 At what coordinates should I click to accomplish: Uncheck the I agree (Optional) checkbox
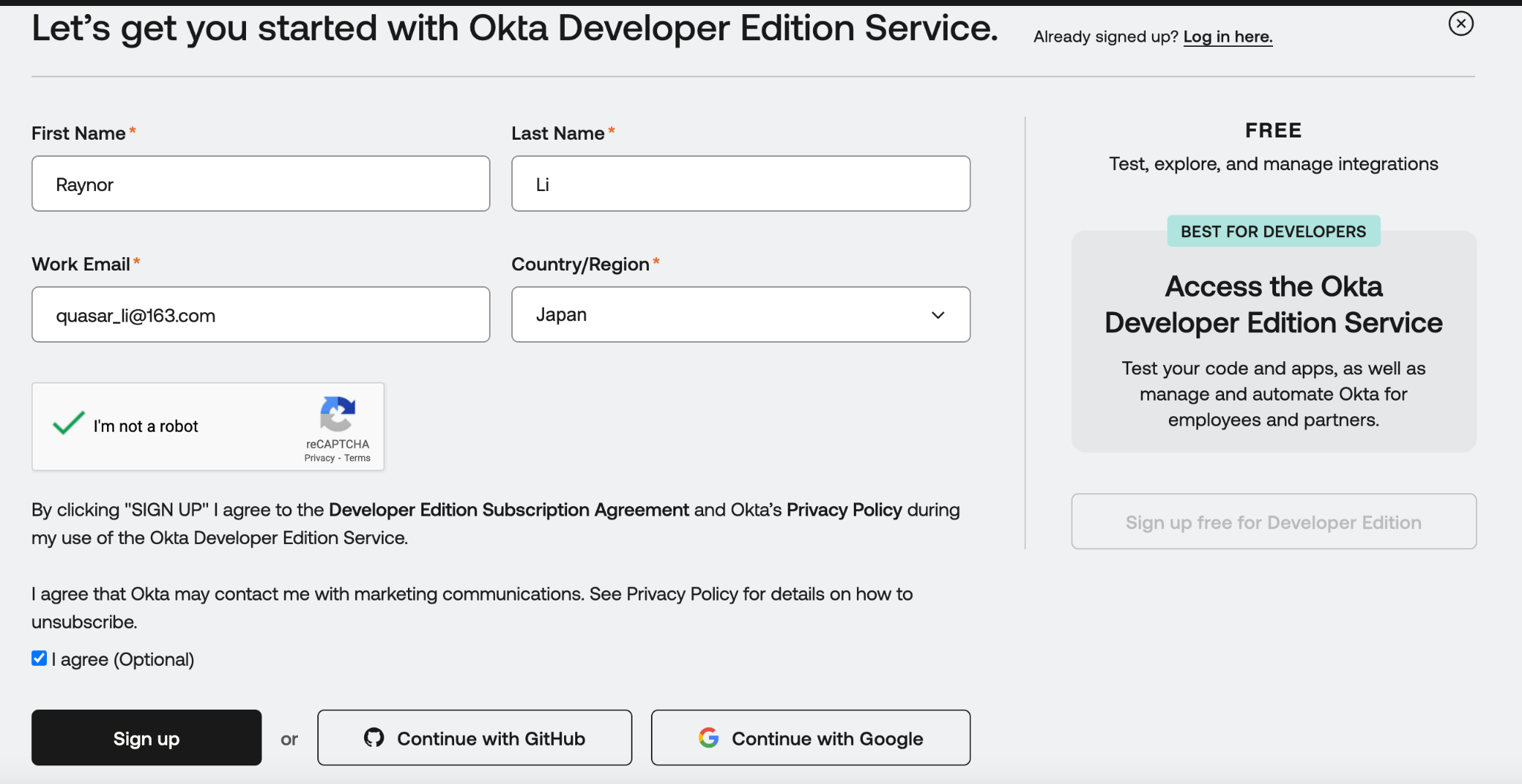pyautogui.click(x=39, y=658)
